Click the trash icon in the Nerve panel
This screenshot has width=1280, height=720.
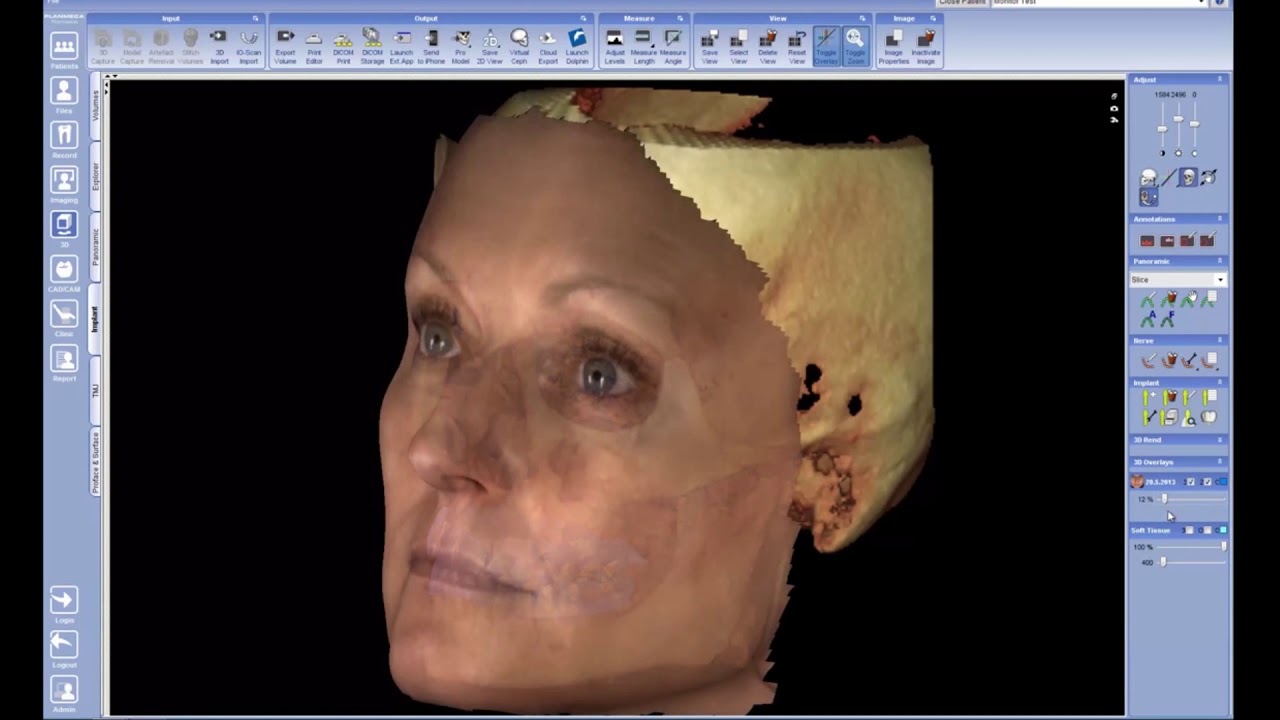click(x=1170, y=360)
